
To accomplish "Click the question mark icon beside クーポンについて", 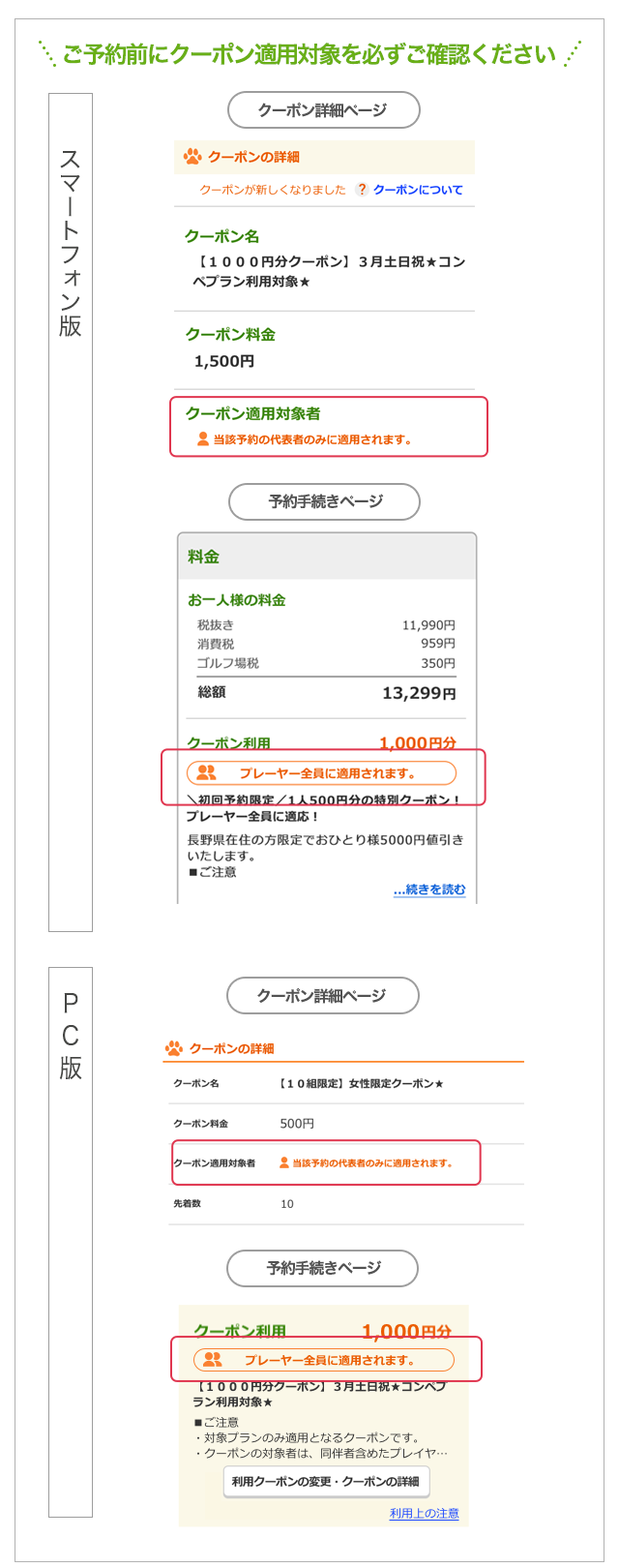I will point(362,190).
